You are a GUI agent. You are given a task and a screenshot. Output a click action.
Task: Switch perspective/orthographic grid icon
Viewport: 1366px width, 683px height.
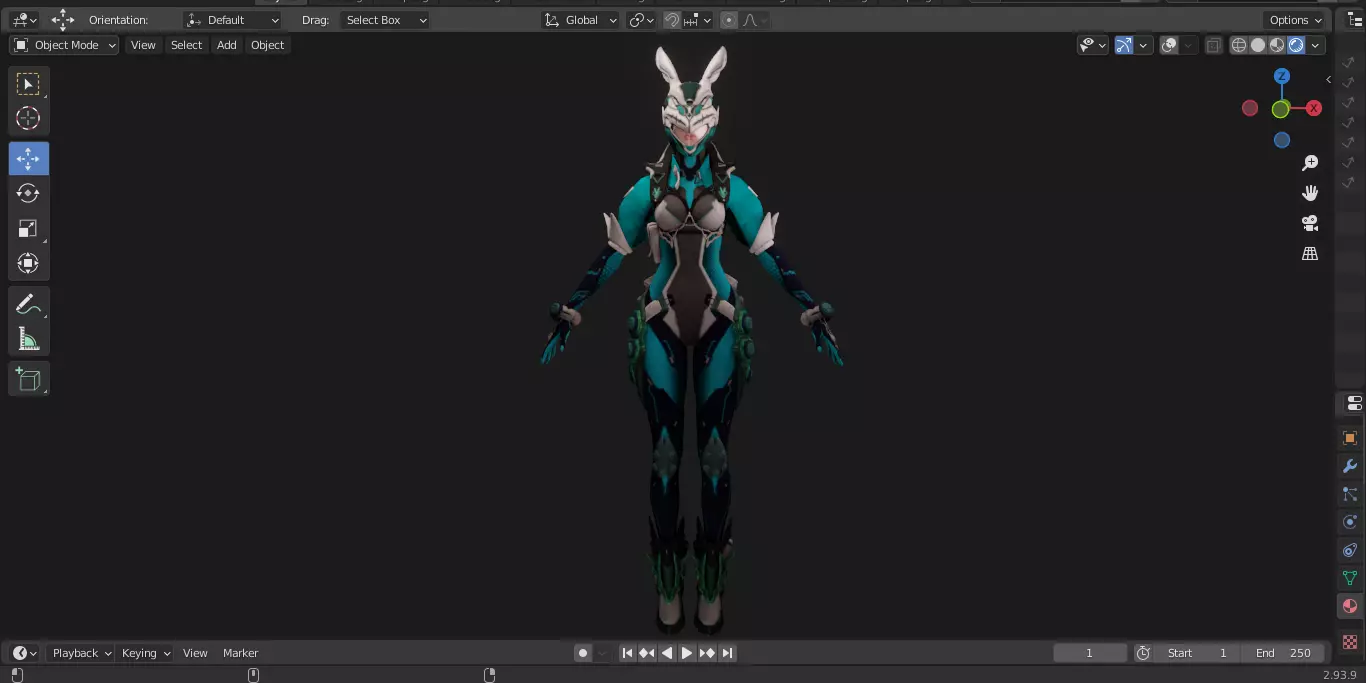click(1310, 254)
